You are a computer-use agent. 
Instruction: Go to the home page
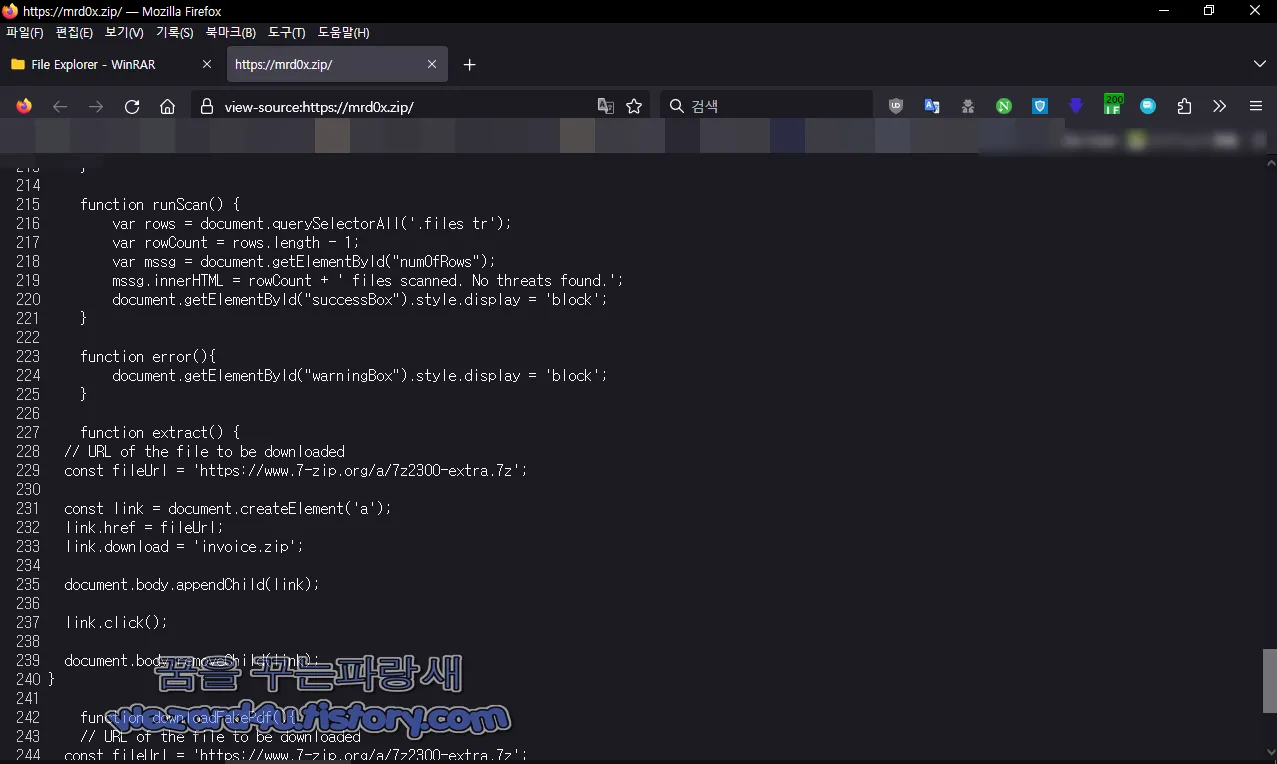coord(167,106)
